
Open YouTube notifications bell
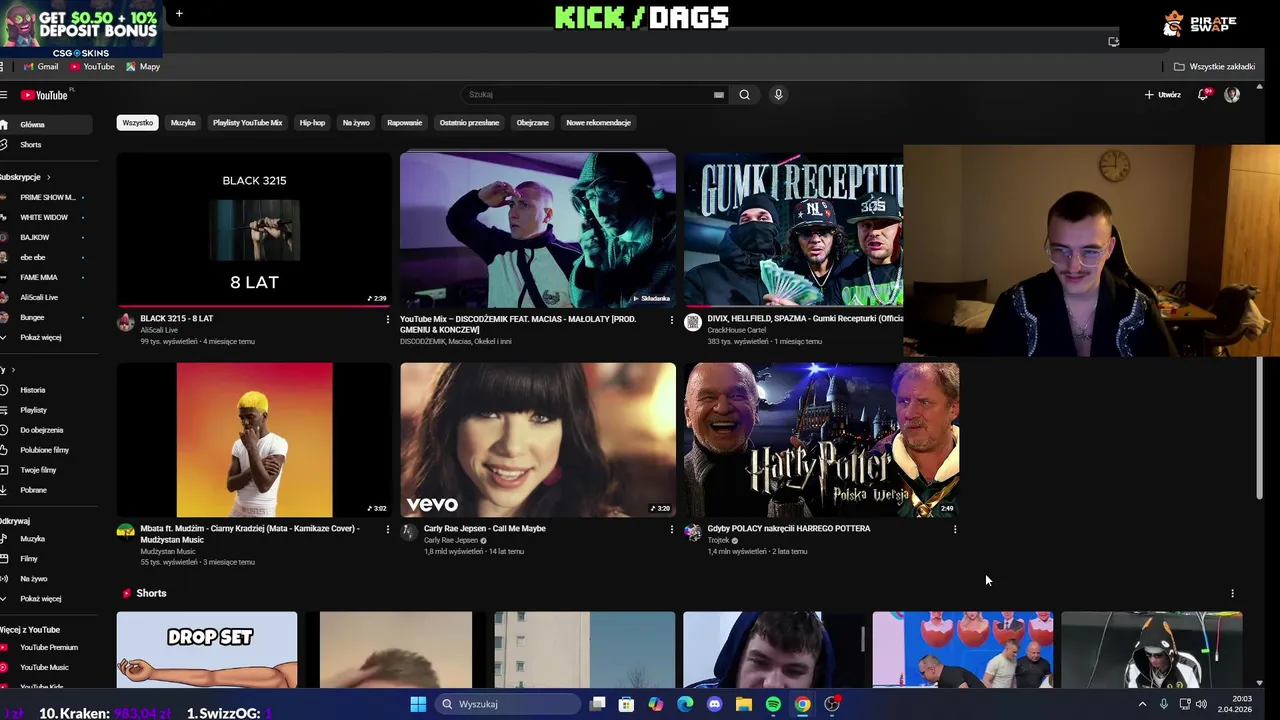pyautogui.click(x=1204, y=95)
